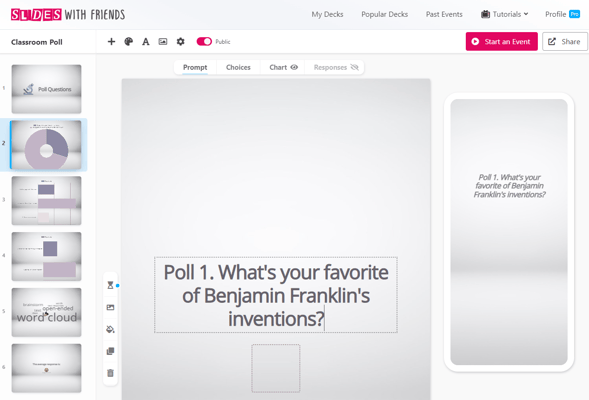Expand the Tutorials dropdown menu
The height and width of the screenshot is (400, 589).
pyautogui.click(x=505, y=14)
